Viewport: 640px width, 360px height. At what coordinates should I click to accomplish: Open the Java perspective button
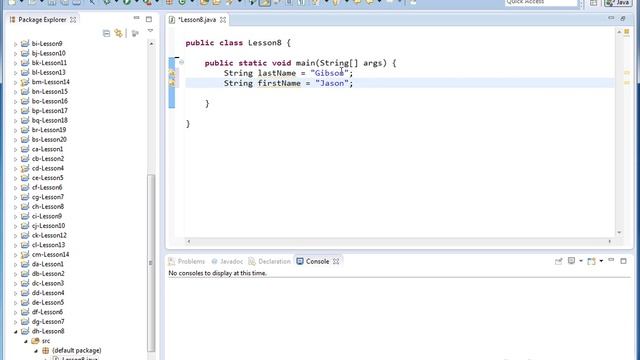[618, 3]
